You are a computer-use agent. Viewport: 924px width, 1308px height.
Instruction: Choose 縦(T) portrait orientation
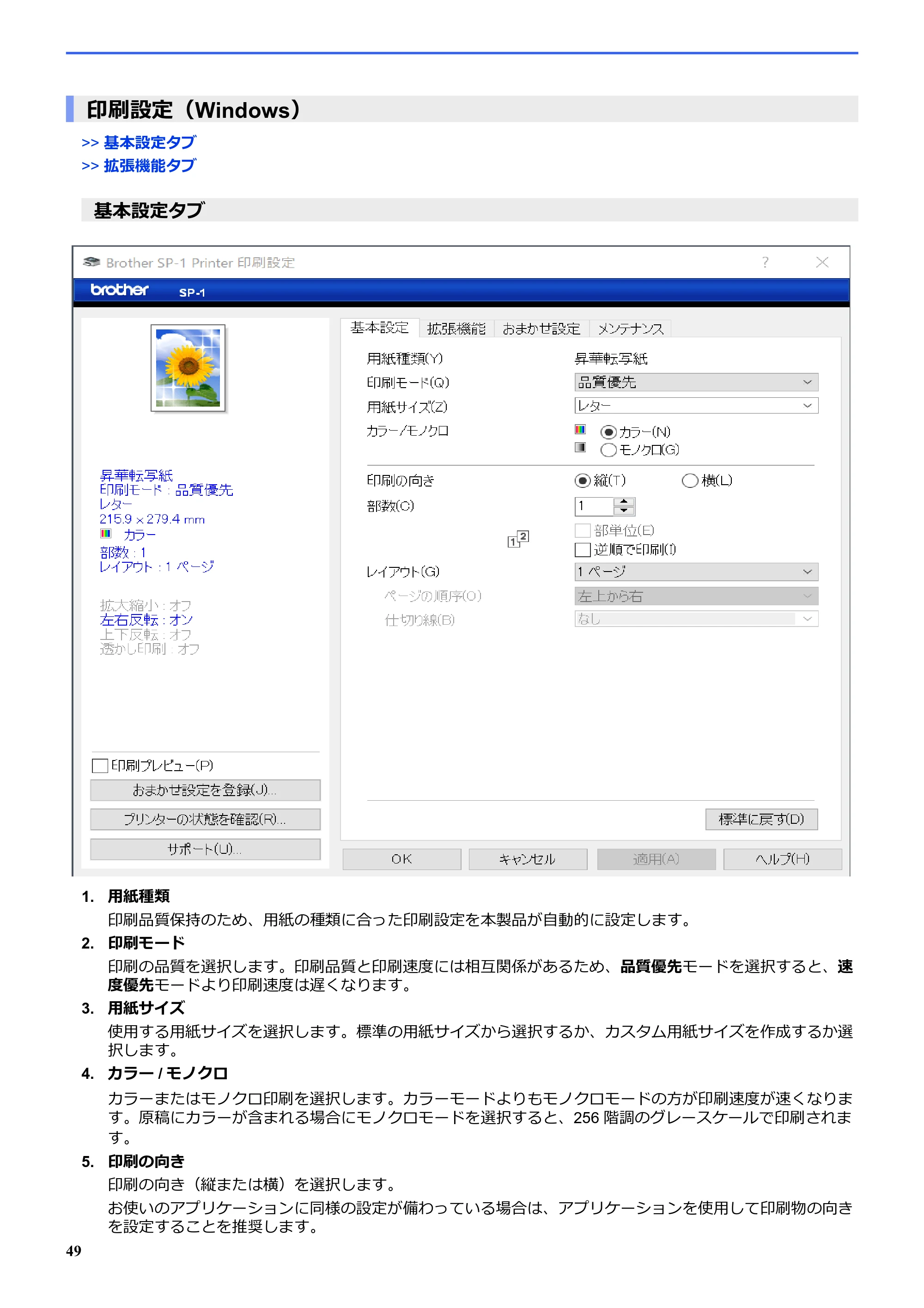(582, 481)
